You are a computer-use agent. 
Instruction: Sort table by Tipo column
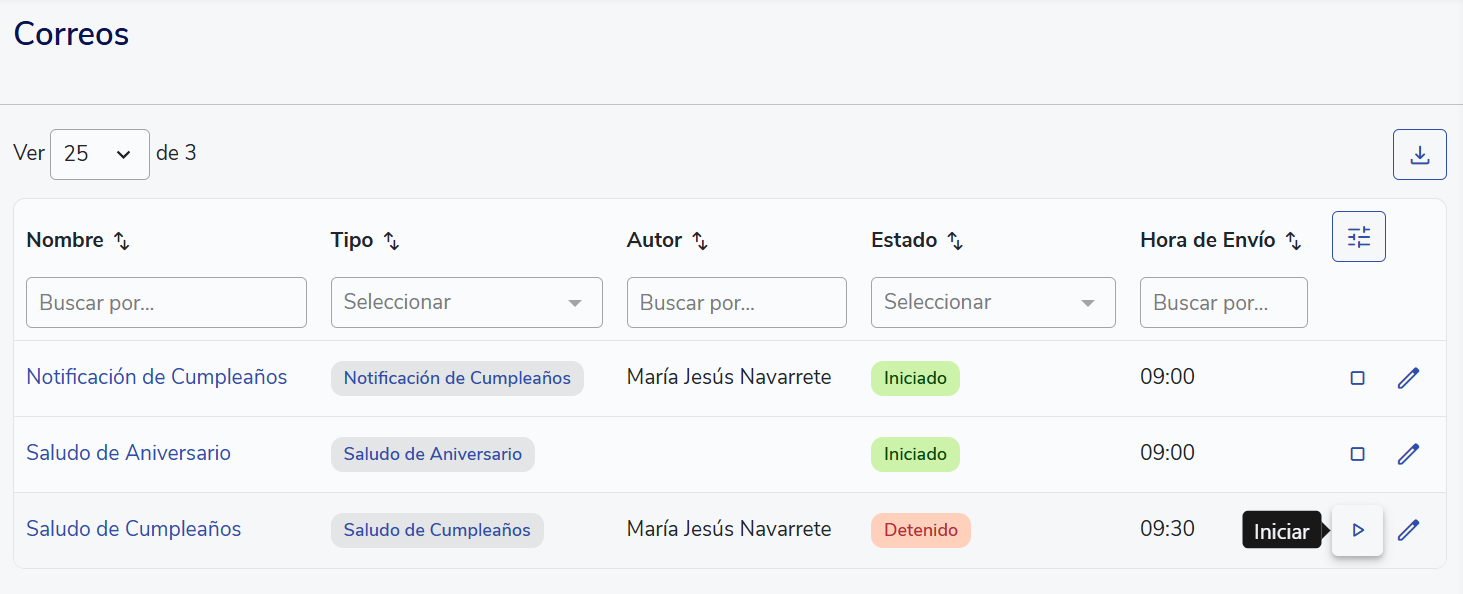pyautogui.click(x=391, y=241)
